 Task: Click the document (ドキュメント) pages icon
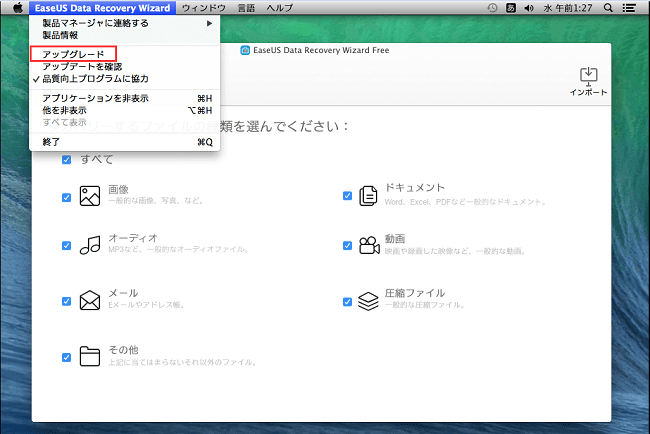(x=368, y=196)
